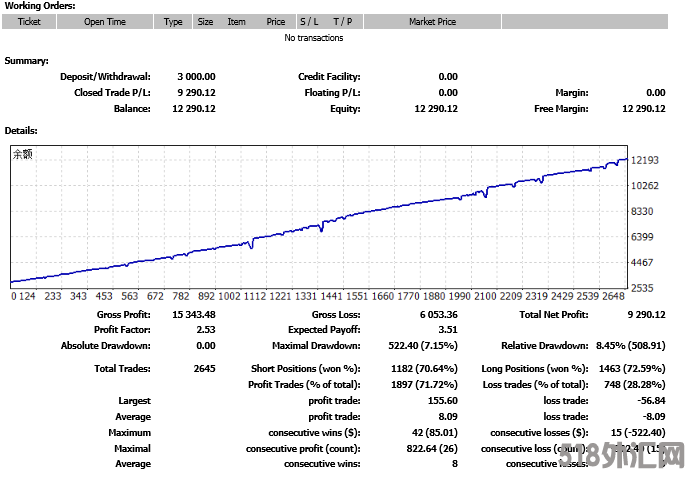Click the 'No transactions' message

314,38
